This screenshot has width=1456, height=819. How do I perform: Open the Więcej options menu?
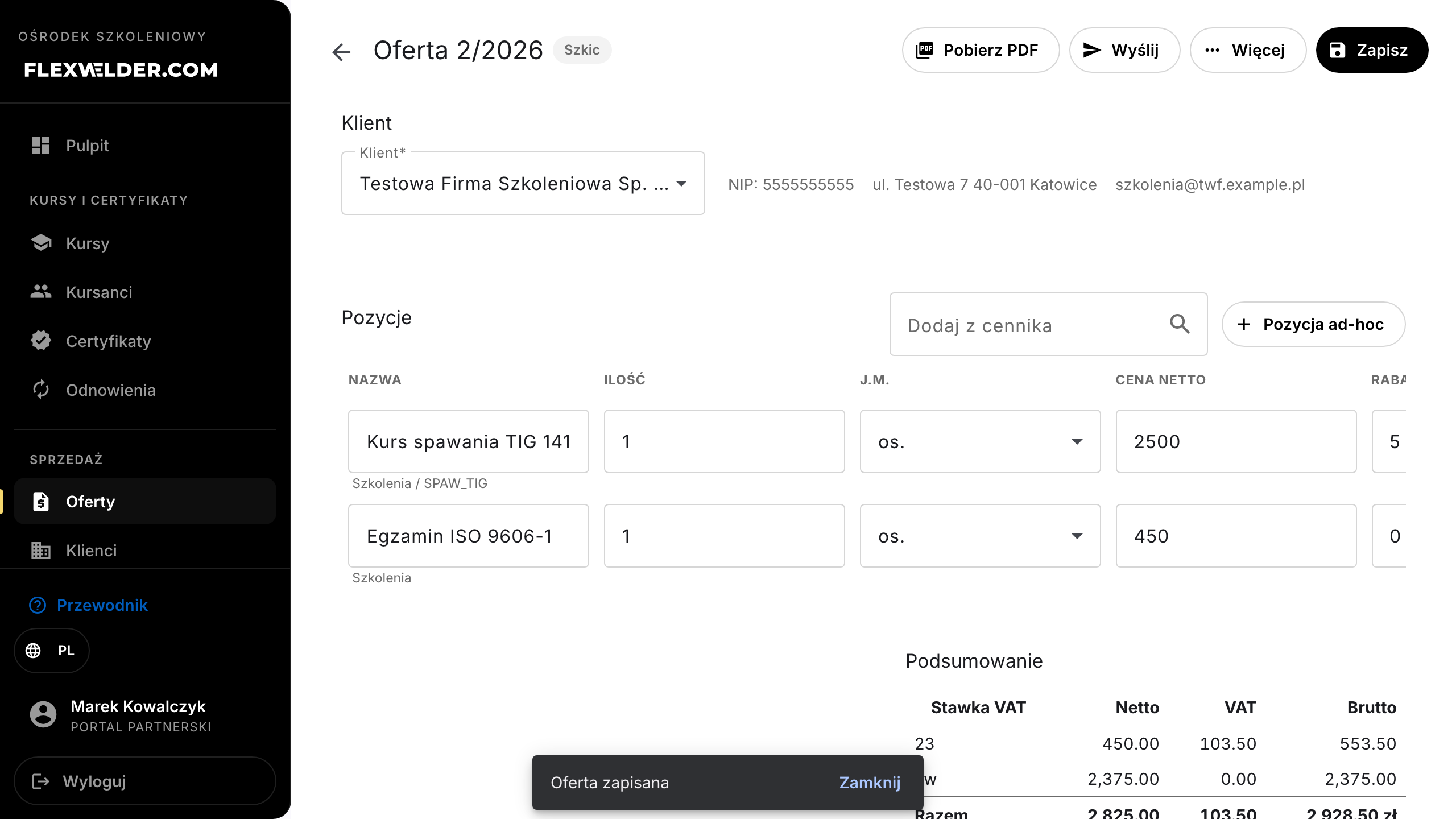1248,50
